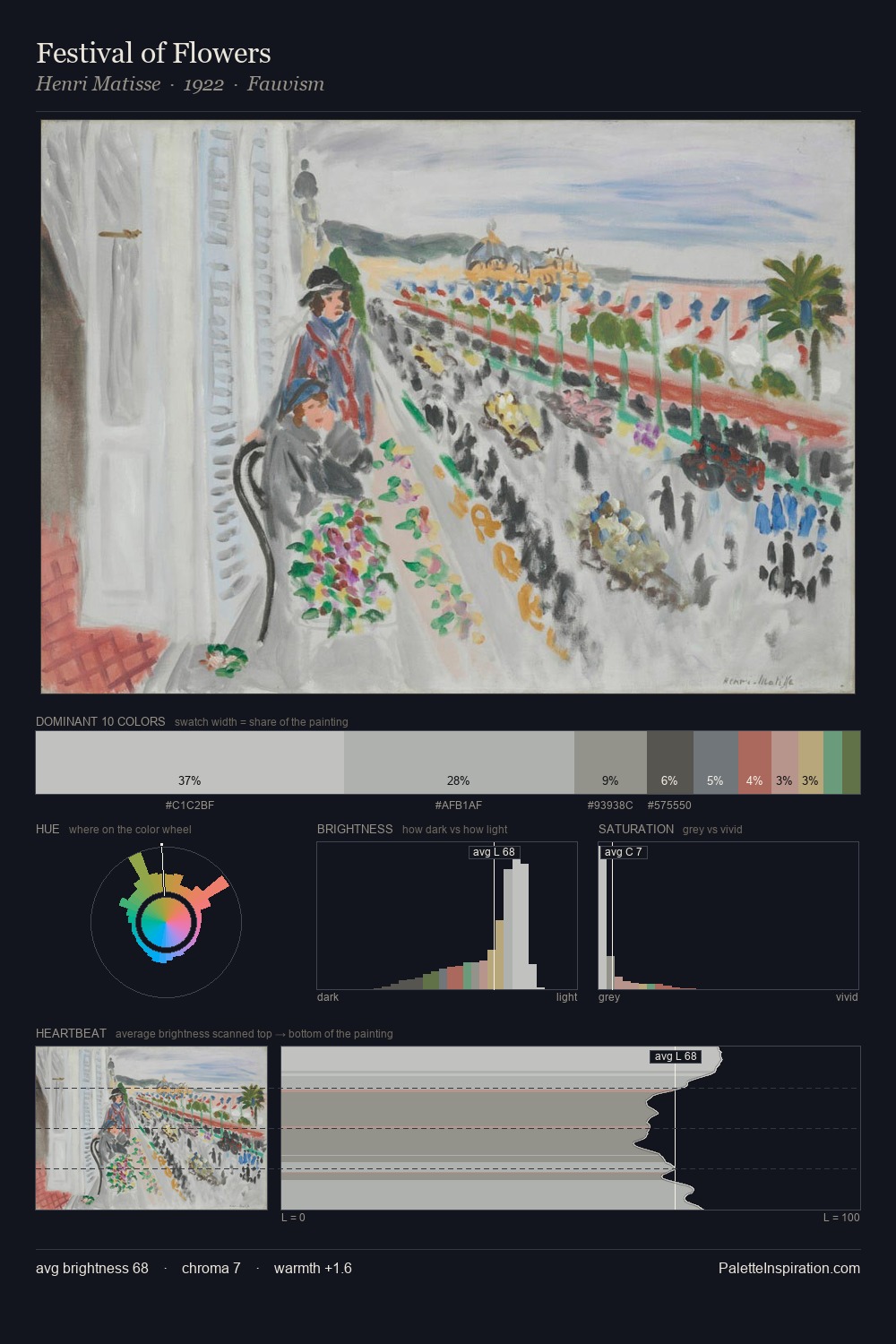This screenshot has width=896, height=1344.
Task: Click the heartbeat brightness profile chart
Action: point(571,1128)
